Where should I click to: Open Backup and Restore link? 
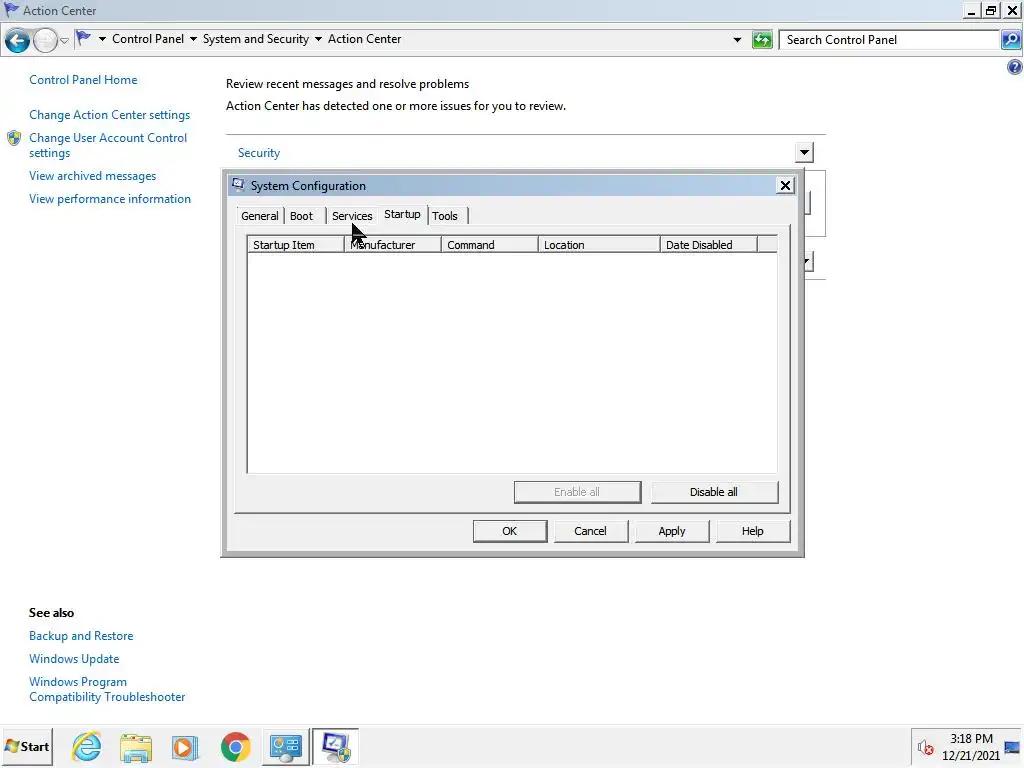(81, 636)
